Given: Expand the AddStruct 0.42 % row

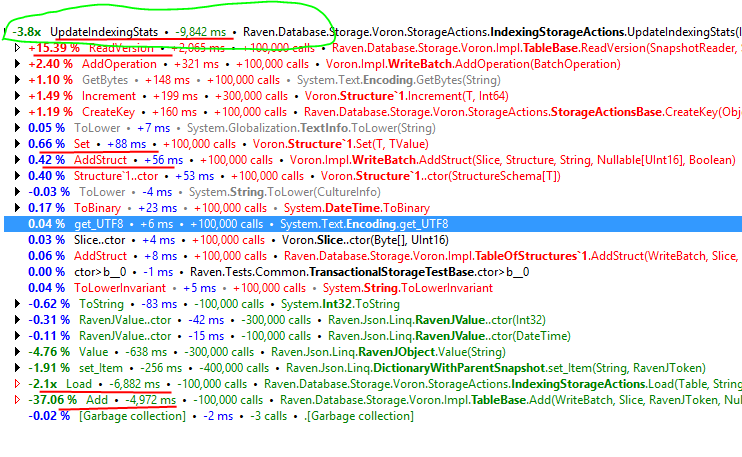Looking at the screenshot, I should pos(17,160).
